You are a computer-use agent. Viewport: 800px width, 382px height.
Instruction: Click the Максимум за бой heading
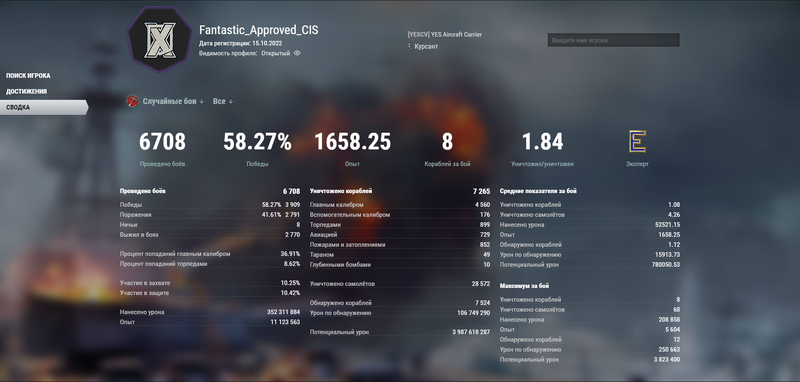[x=524, y=286]
